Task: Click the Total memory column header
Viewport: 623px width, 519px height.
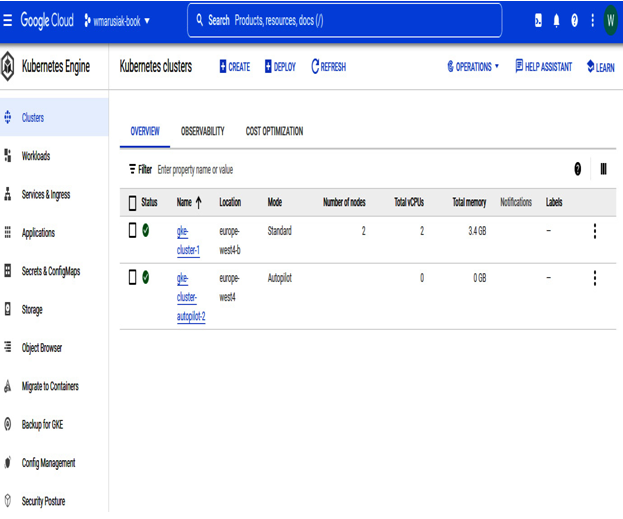Action: click(x=469, y=202)
